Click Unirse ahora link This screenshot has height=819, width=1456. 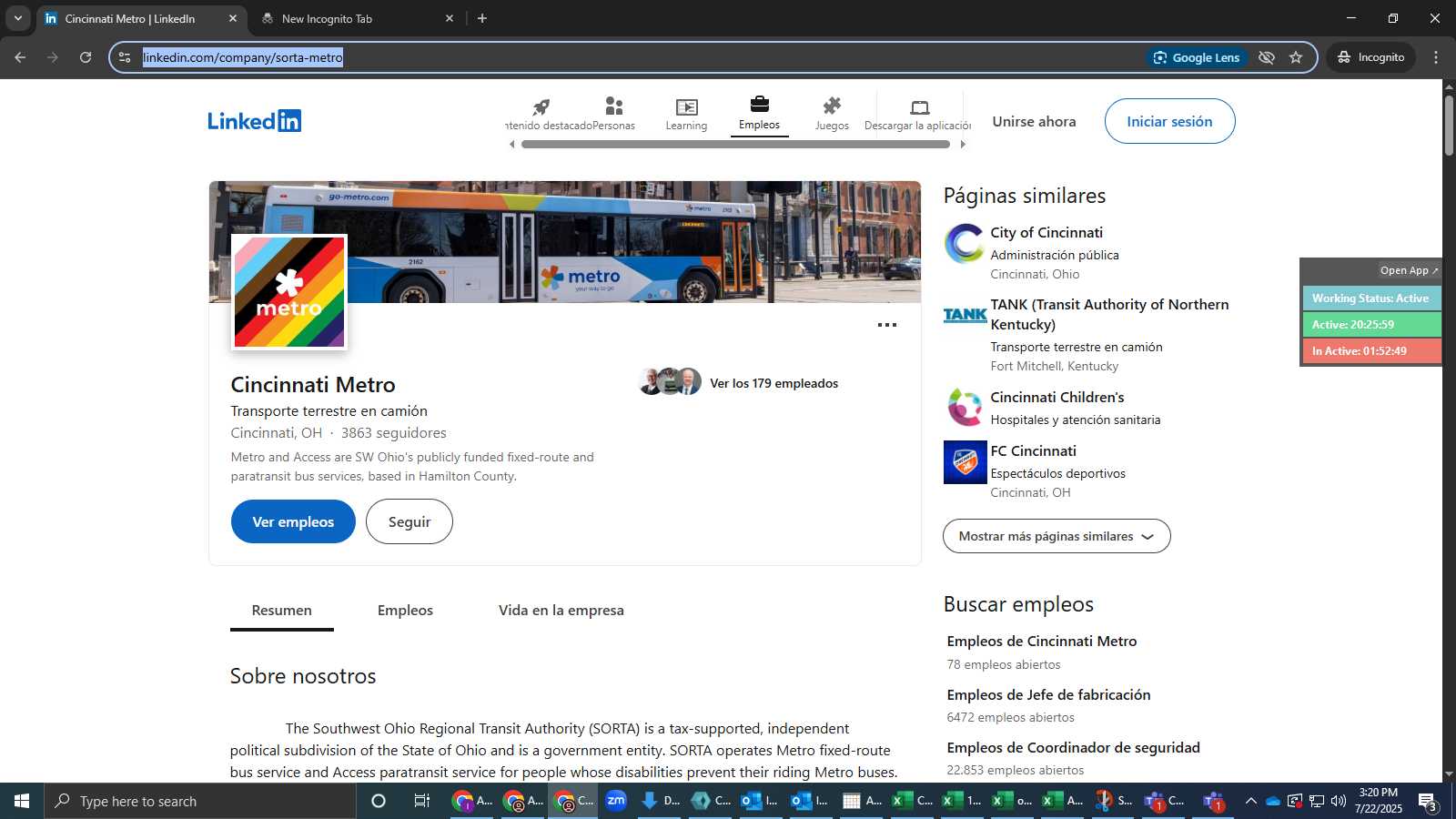1034,121
